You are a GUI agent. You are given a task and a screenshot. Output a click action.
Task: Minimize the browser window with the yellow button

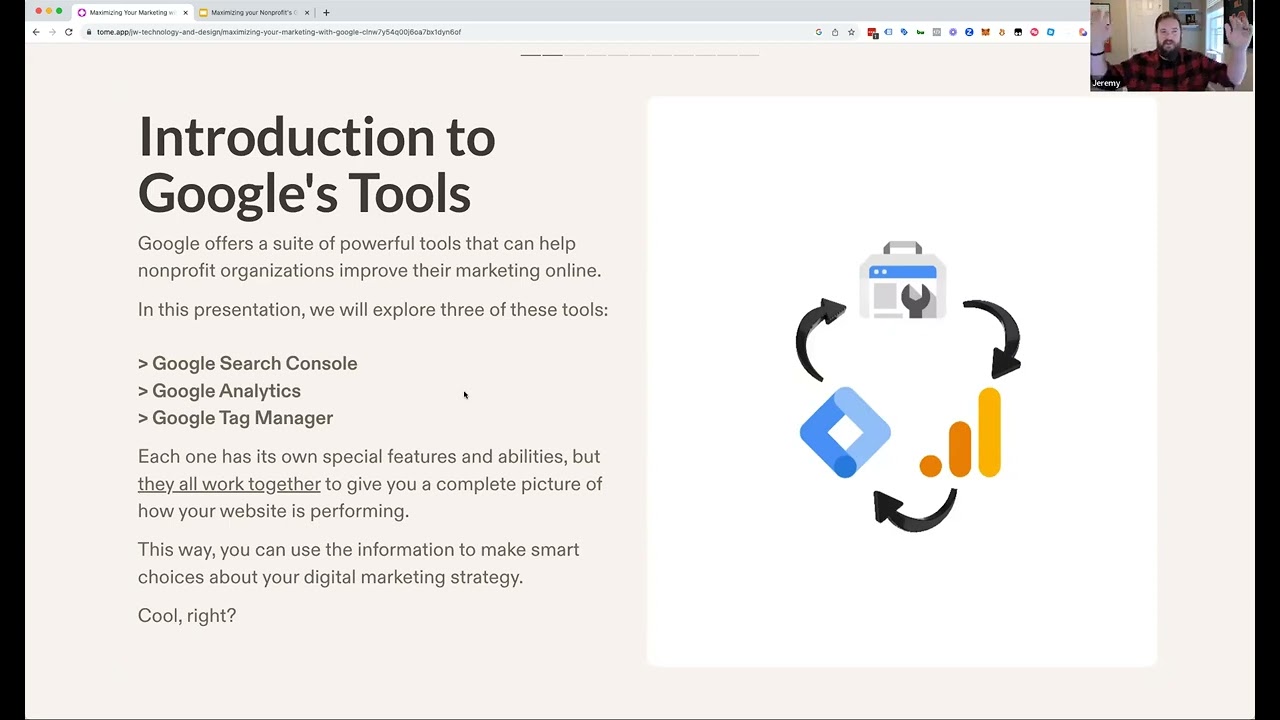[x=49, y=11]
